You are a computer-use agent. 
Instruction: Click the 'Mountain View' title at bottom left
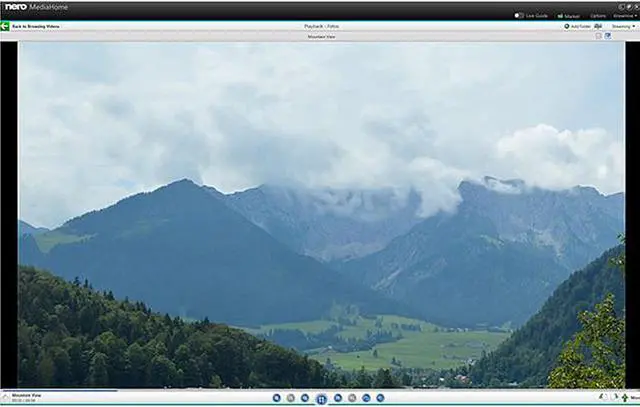26,395
